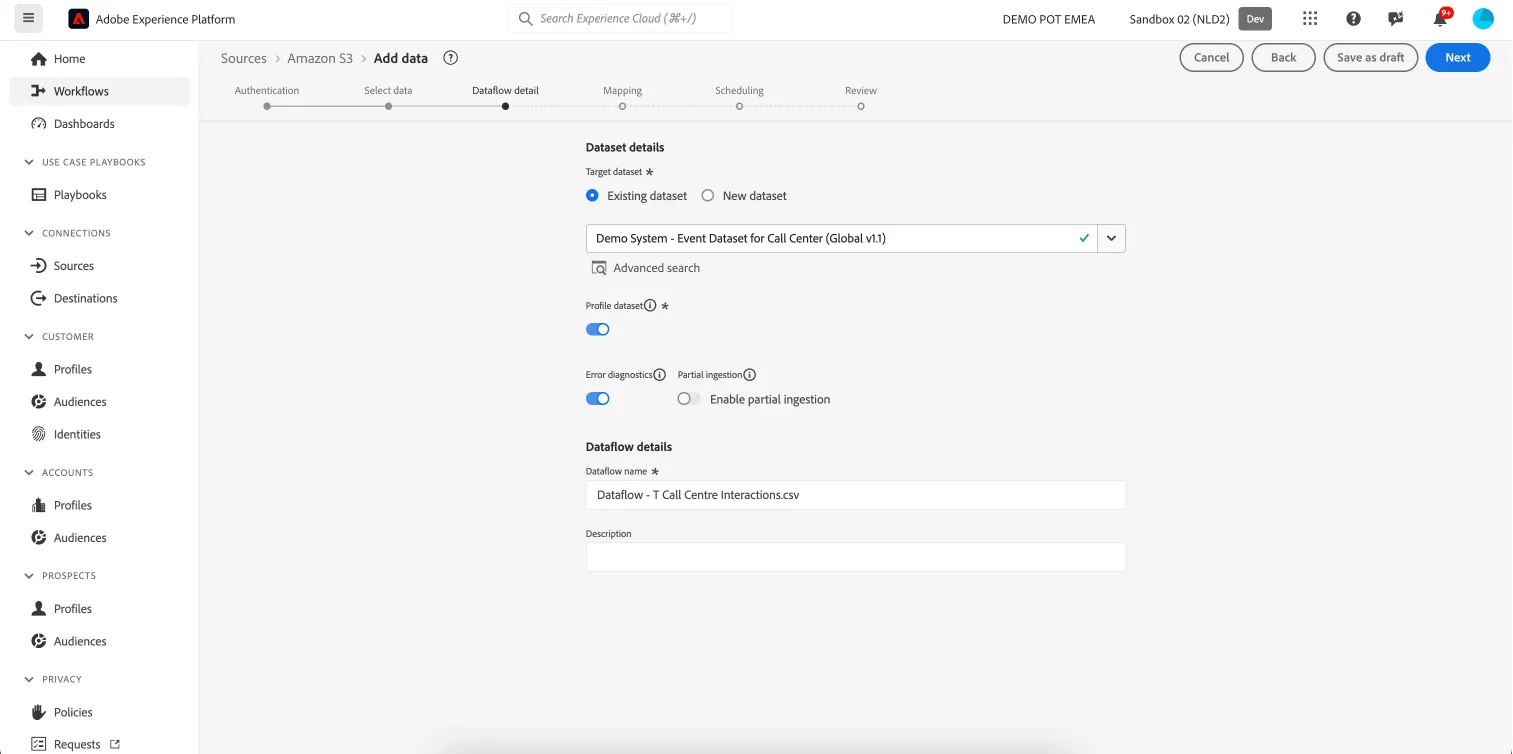Viewport: 1513px width, 754px height.
Task: Select the Existing dataset radio button
Action: point(593,196)
